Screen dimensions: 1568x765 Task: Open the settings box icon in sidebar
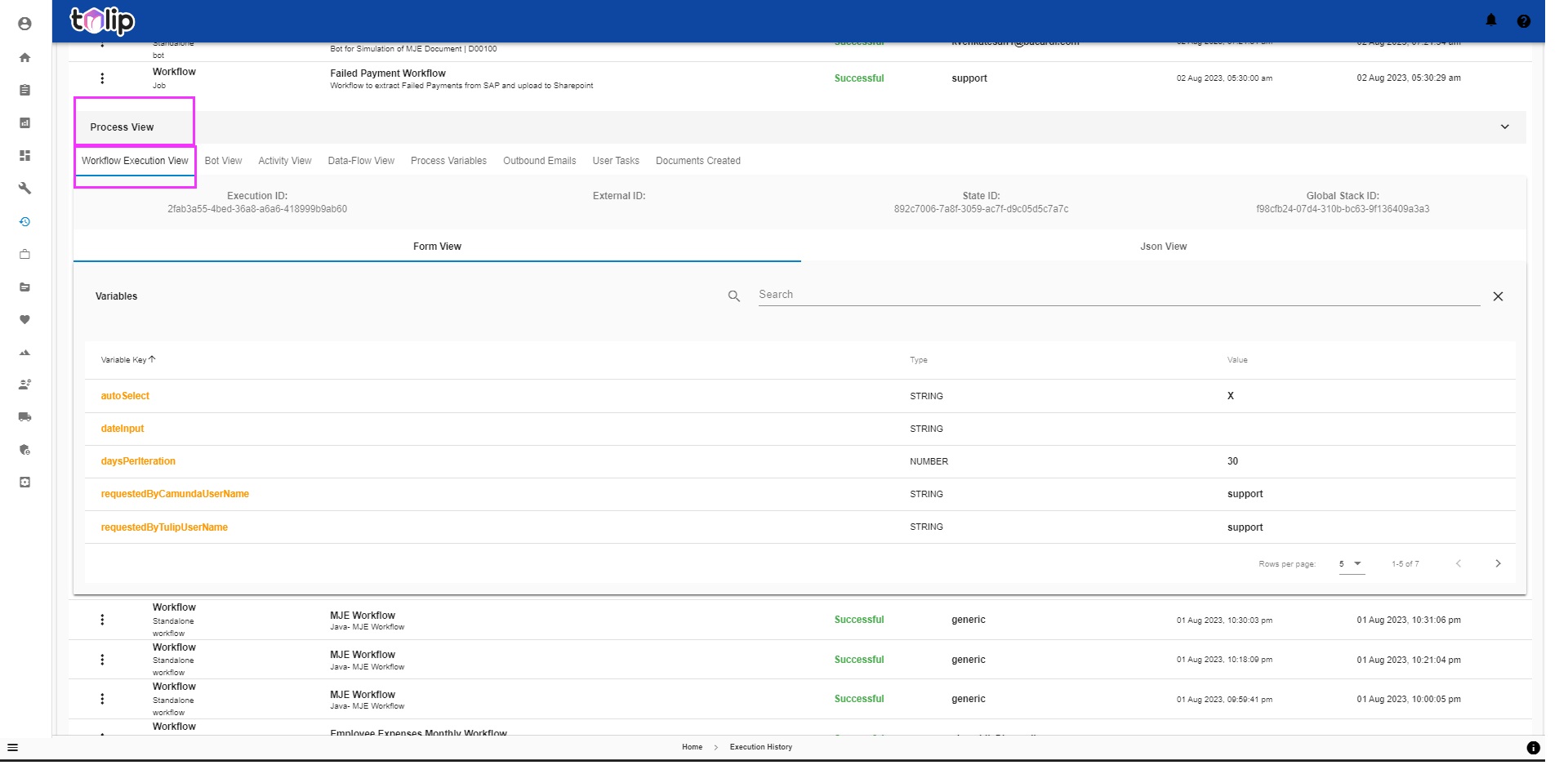(24, 482)
